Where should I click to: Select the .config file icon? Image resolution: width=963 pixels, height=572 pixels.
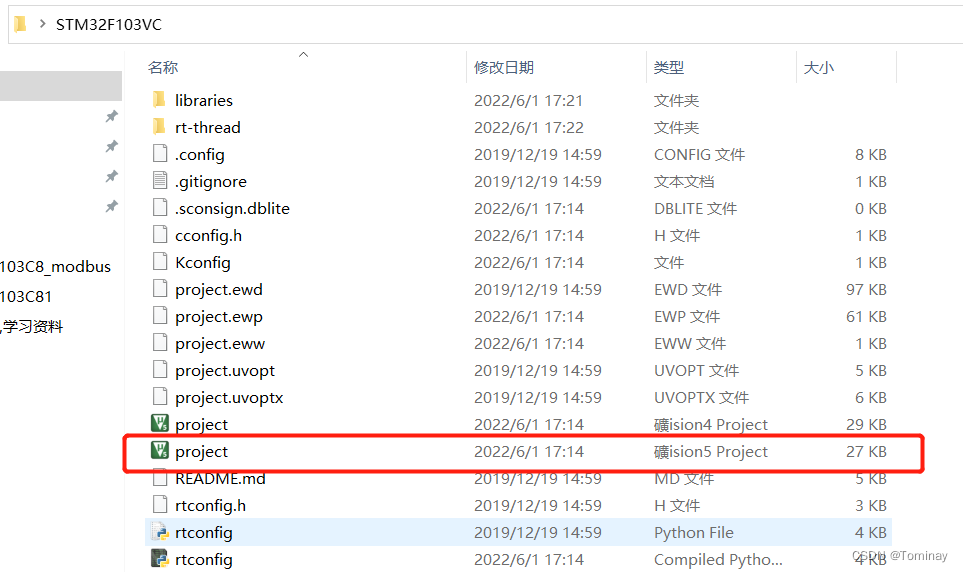coord(160,154)
